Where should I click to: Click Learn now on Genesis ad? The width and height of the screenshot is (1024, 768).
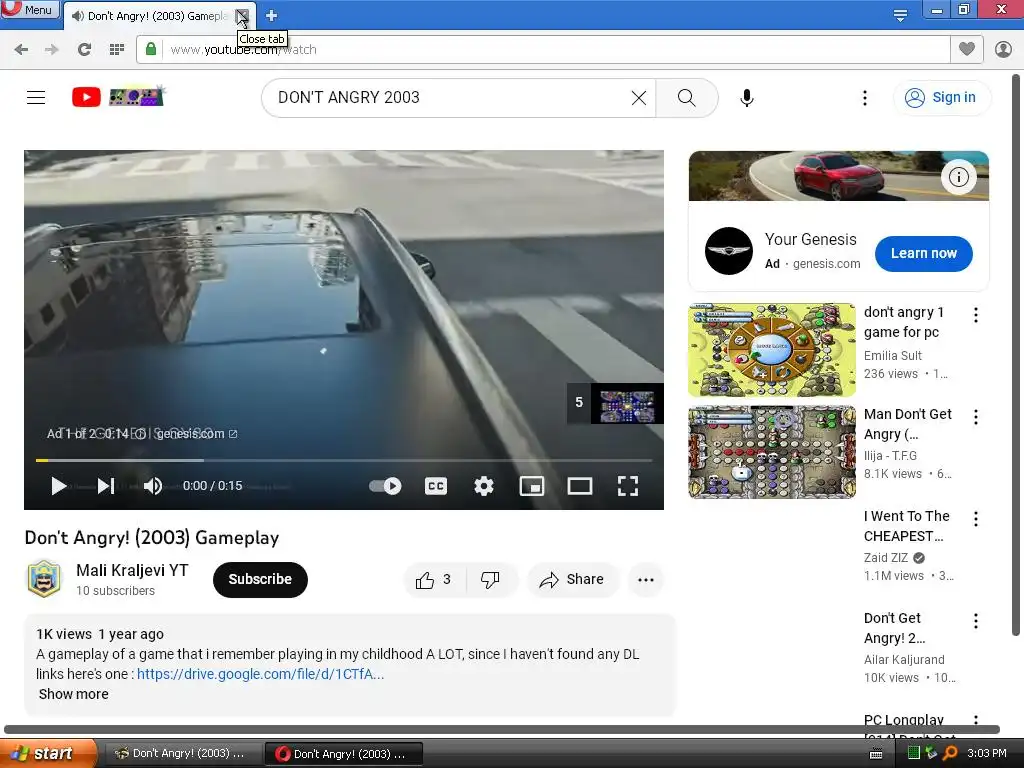click(x=923, y=253)
